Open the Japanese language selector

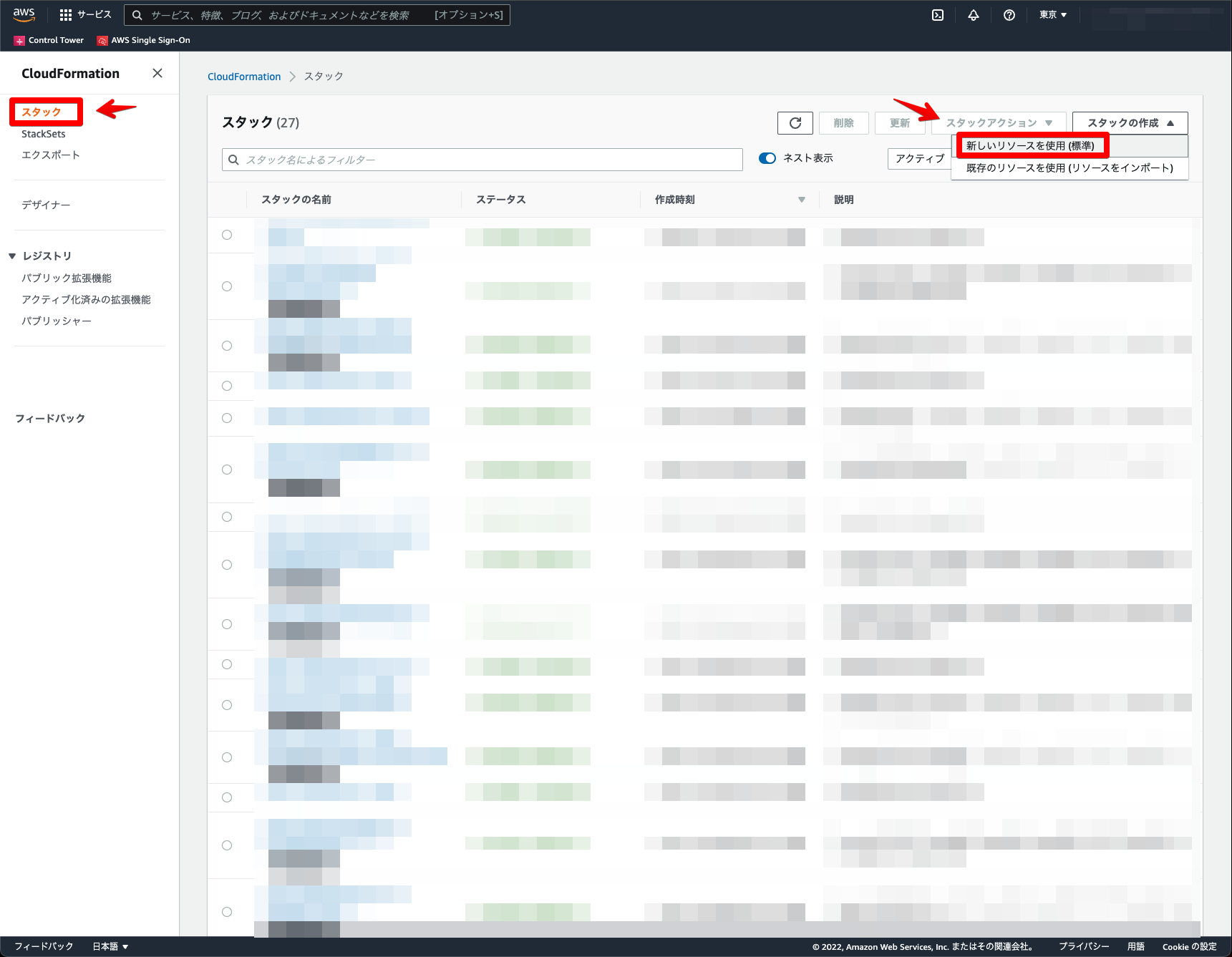[x=110, y=946]
